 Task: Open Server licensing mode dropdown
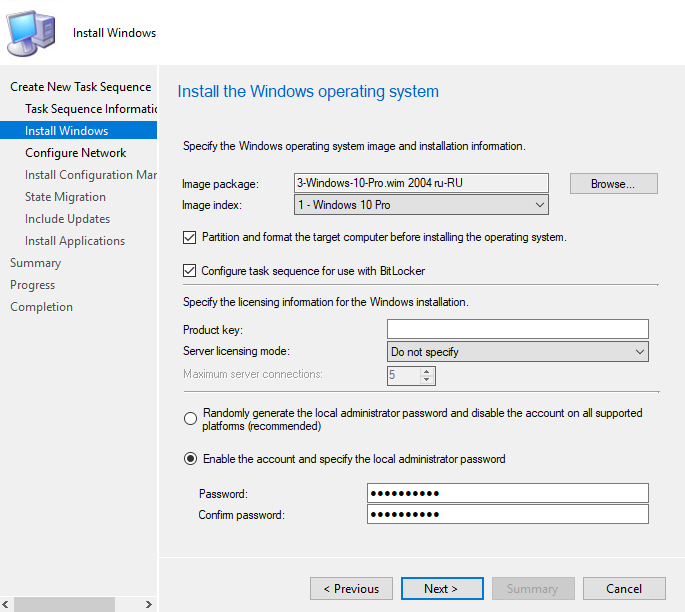click(x=518, y=352)
